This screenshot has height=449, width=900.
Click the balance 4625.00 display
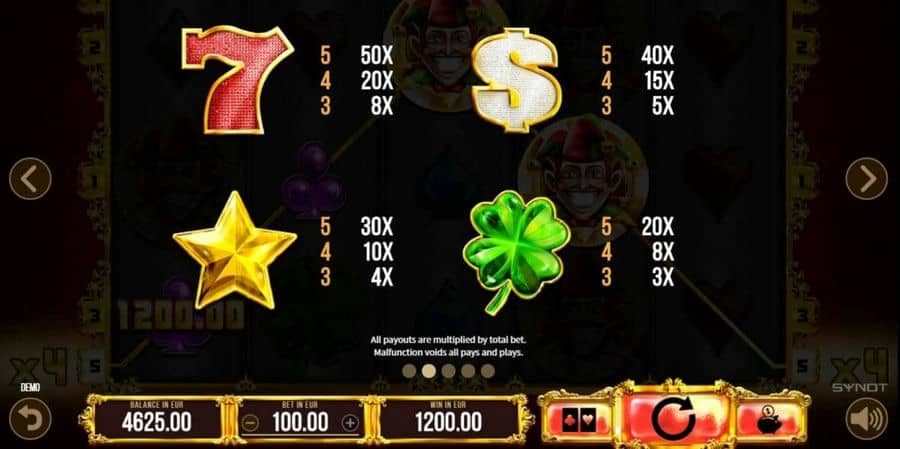157,420
